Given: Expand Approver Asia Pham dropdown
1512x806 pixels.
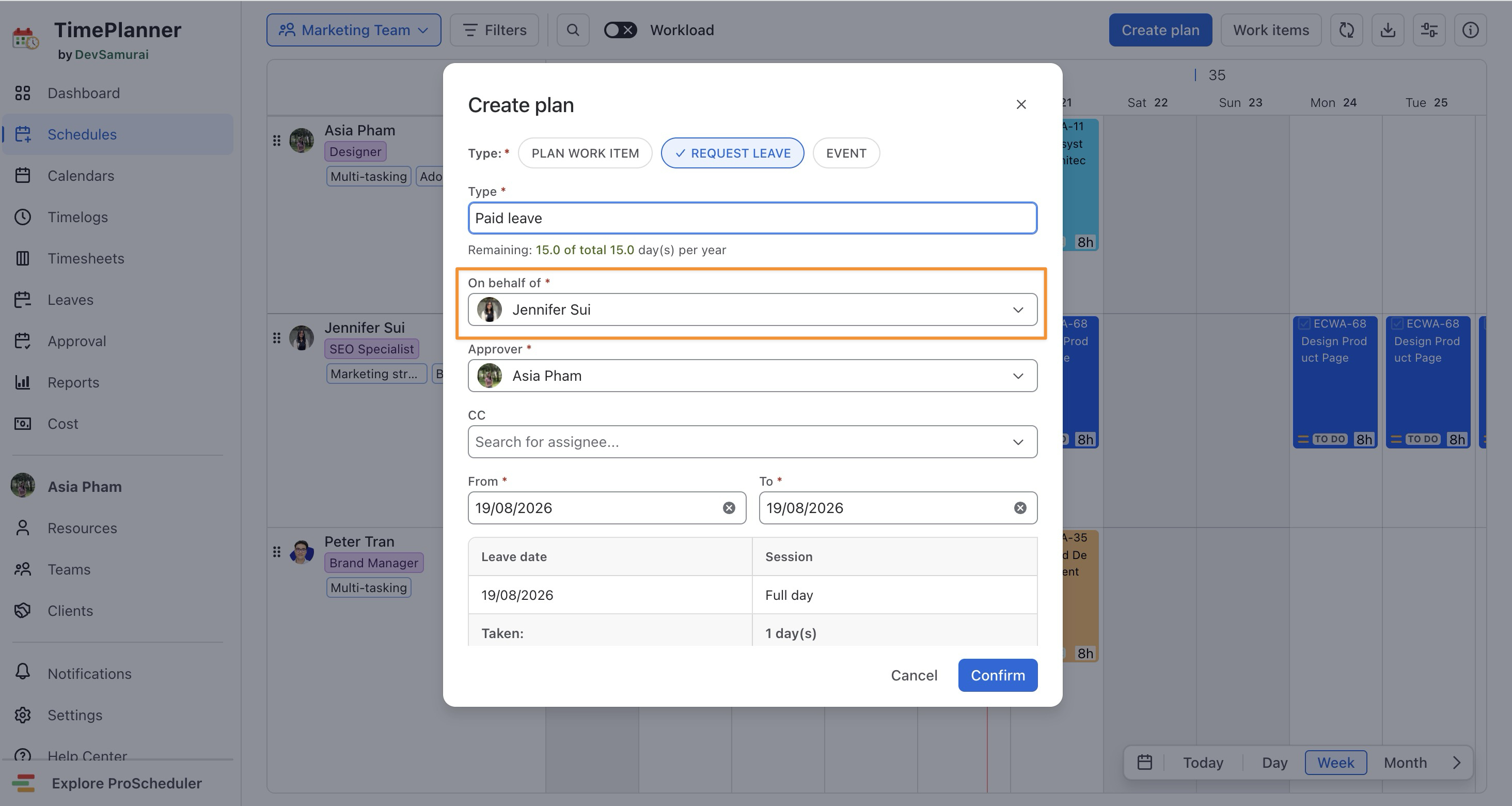Looking at the screenshot, I should click(x=752, y=376).
